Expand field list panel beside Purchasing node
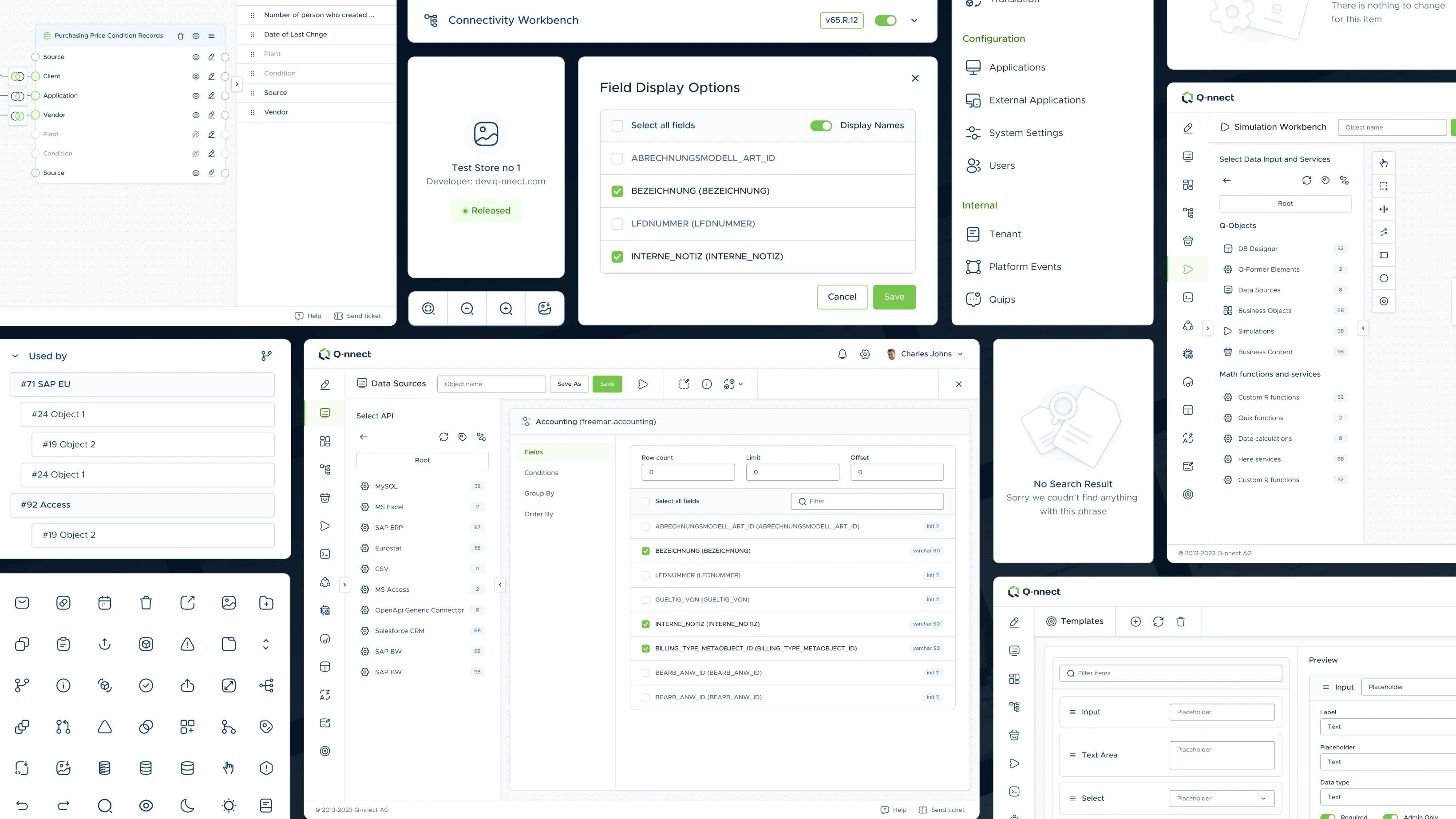The image size is (1456, 819). click(237, 84)
